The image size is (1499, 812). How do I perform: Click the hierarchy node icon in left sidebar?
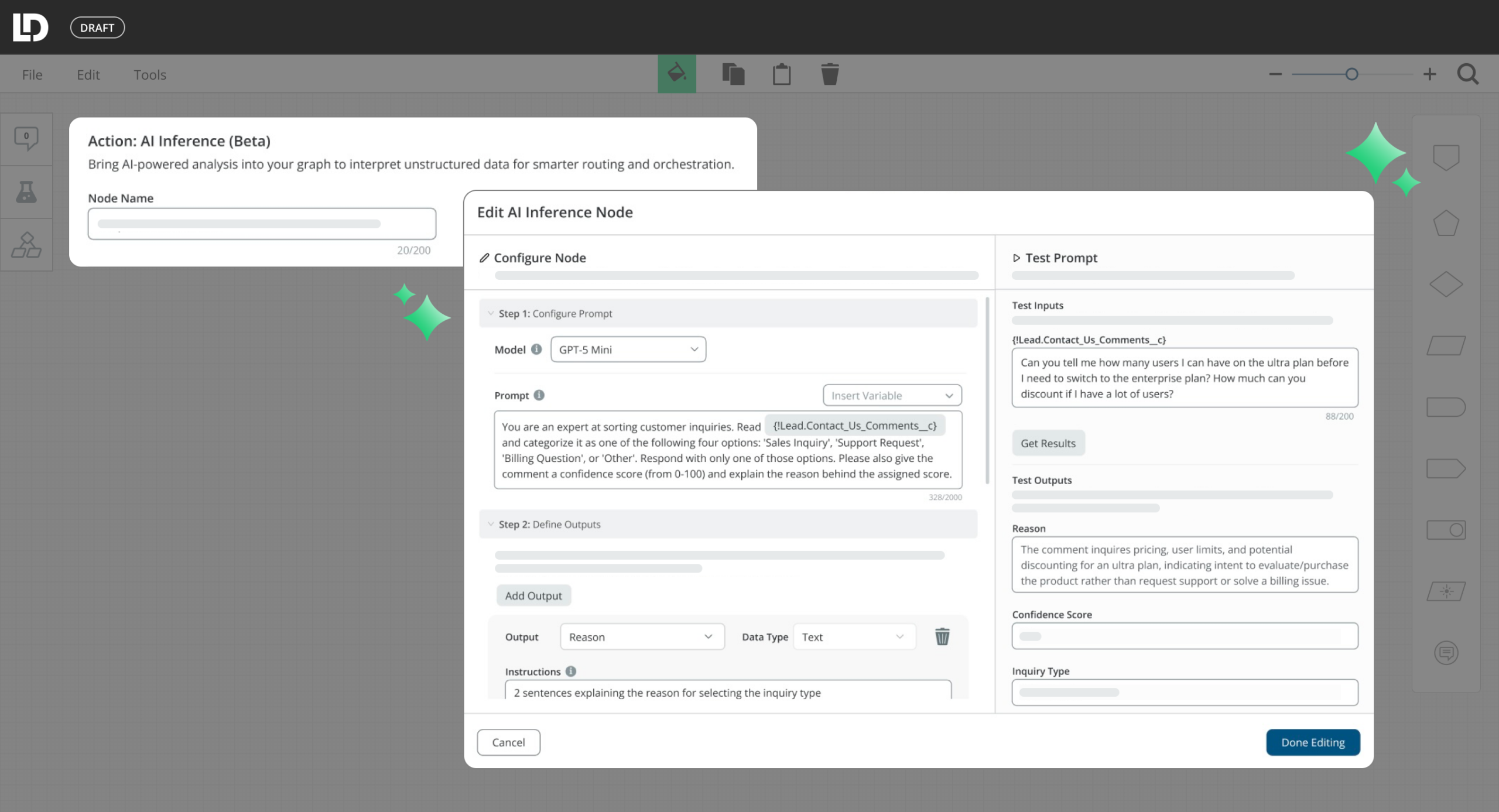click(26, 245)
